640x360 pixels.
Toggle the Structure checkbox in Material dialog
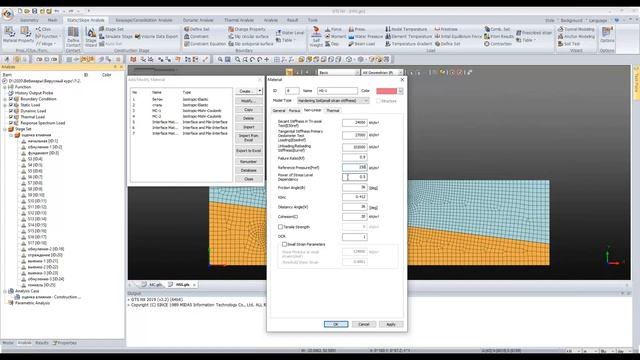pyautogui.click(x=378, y=101)
